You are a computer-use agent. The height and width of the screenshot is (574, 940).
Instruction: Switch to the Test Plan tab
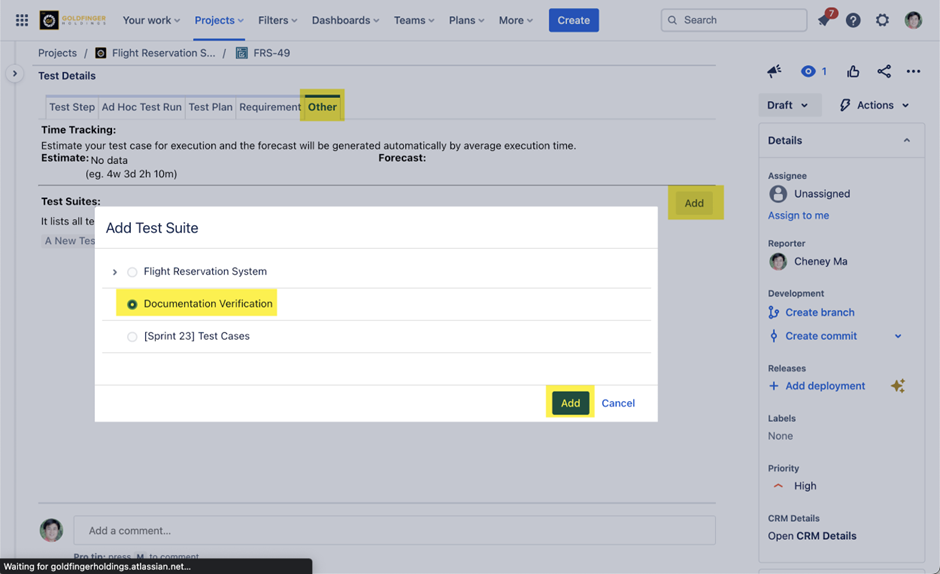click(210, 107)
